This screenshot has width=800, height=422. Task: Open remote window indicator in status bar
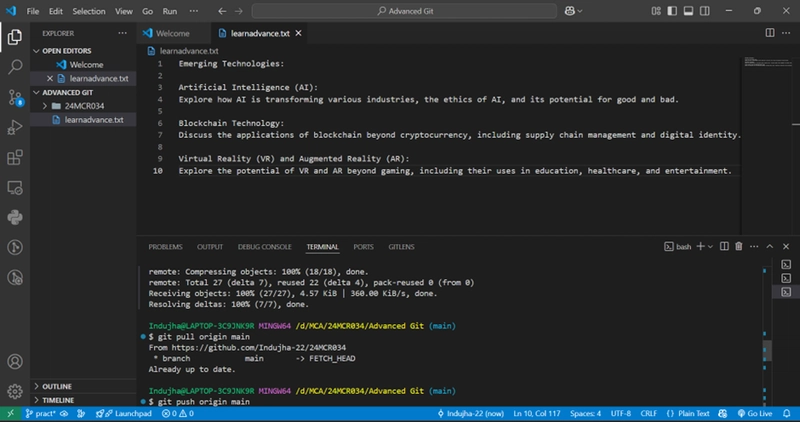point(10,413)
